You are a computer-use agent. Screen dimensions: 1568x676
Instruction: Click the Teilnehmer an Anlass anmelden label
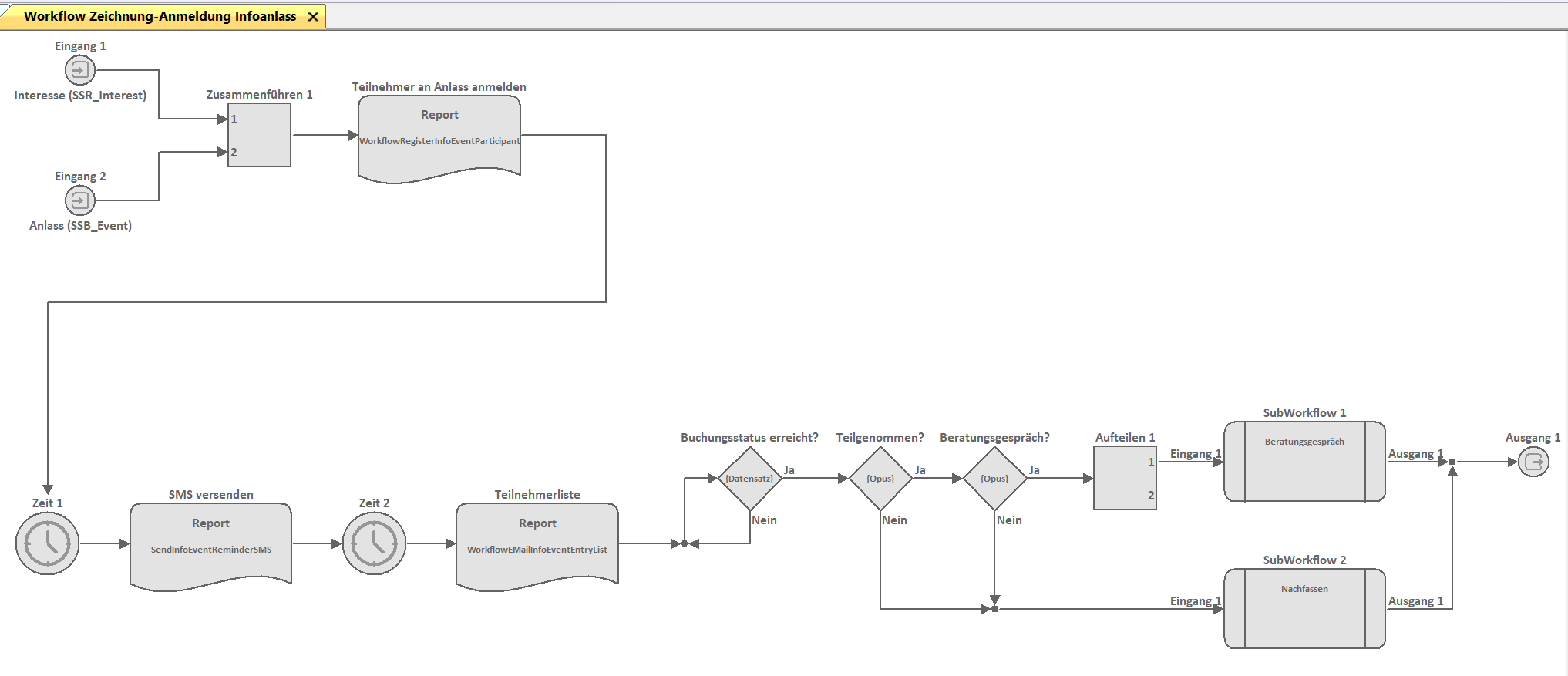(x=439, y=87)
